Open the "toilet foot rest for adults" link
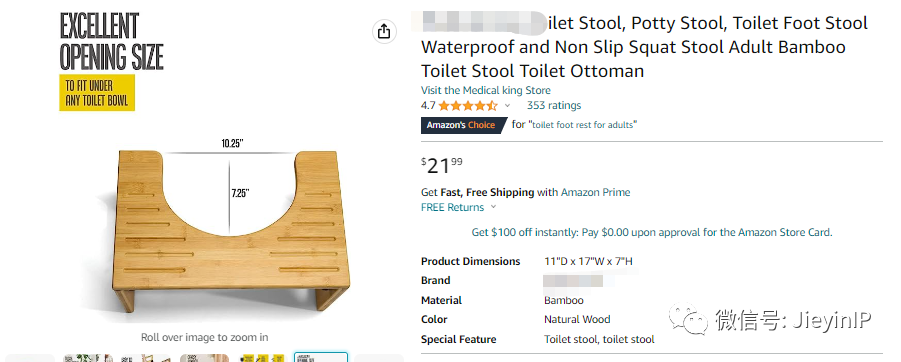 (x=583, y=125)
